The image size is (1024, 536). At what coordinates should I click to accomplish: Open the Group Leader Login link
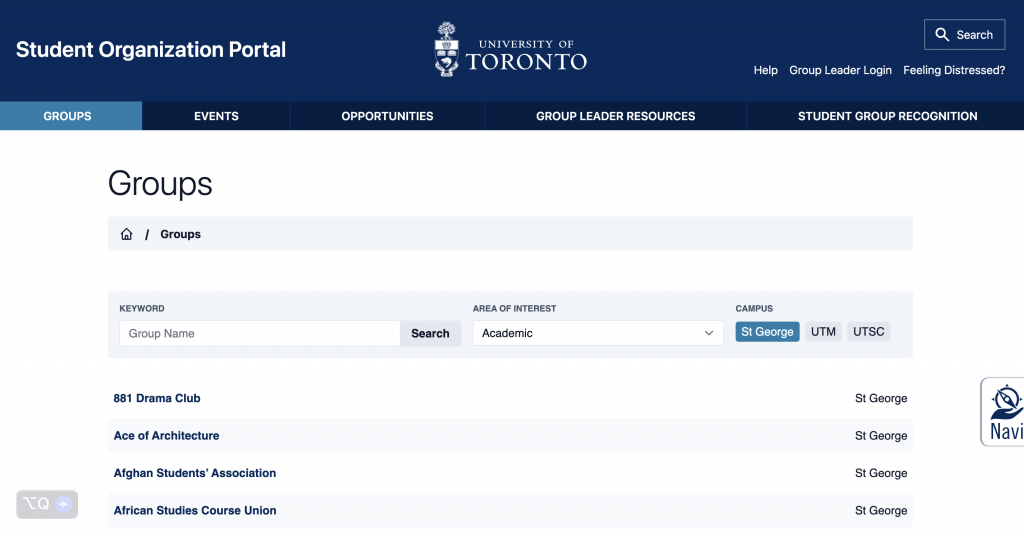[x=840, y=70]
